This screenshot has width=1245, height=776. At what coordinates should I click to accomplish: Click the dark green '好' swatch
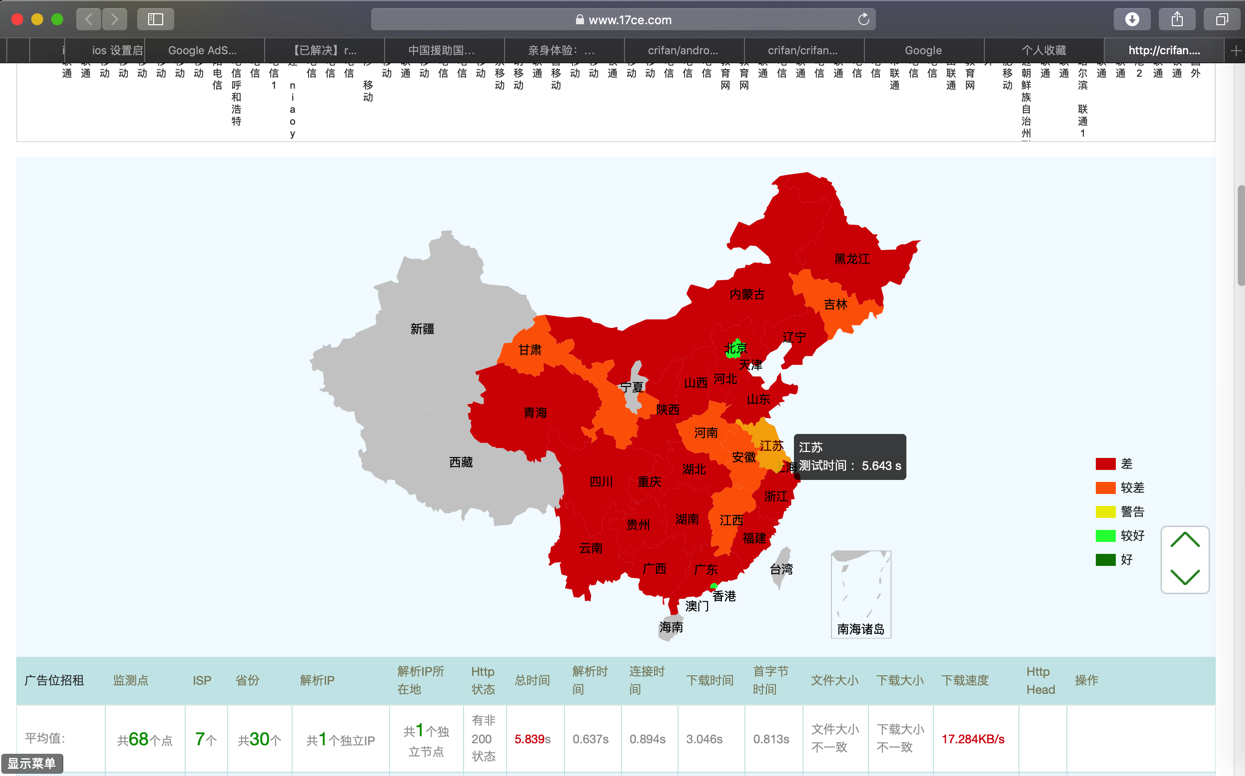pyautogui.click(x=1105, y=560)
